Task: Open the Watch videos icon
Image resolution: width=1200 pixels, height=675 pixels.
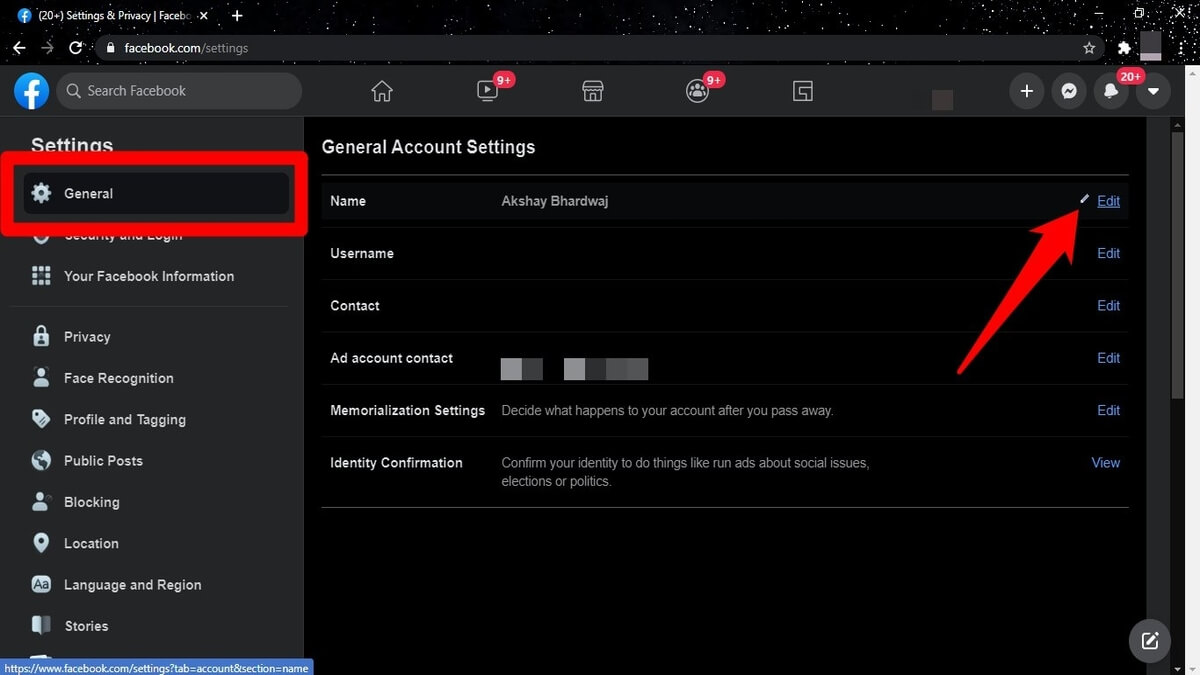Action: click(x=487, y=91)
